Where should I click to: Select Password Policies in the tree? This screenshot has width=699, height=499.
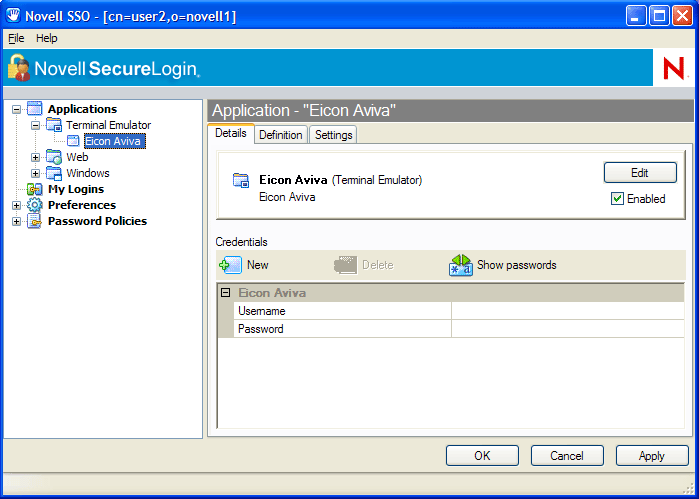(x=97, y=221)
